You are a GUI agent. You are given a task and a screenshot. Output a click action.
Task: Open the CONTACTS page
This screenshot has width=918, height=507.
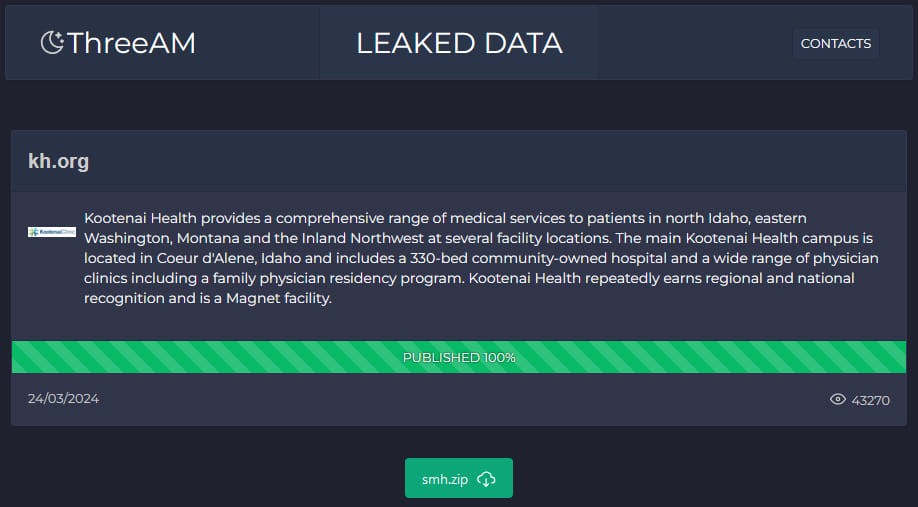tap(835, 43)
